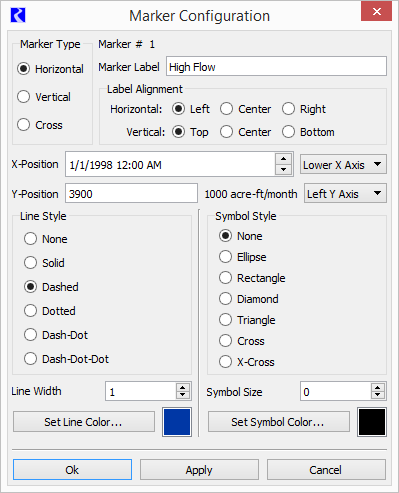Screen dimensions: 399x493
Task: Click into the Marker Label text field
Action: click(x=276, y=66)
